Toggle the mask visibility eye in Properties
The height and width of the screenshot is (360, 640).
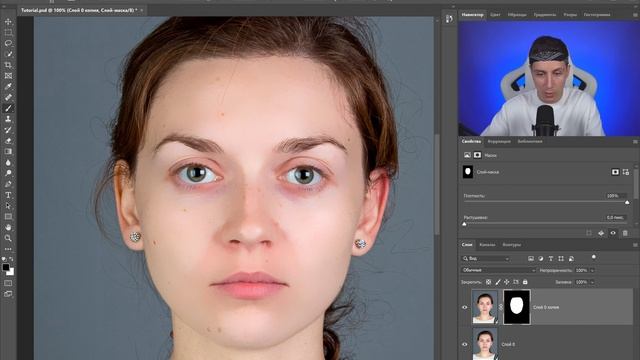613,233
